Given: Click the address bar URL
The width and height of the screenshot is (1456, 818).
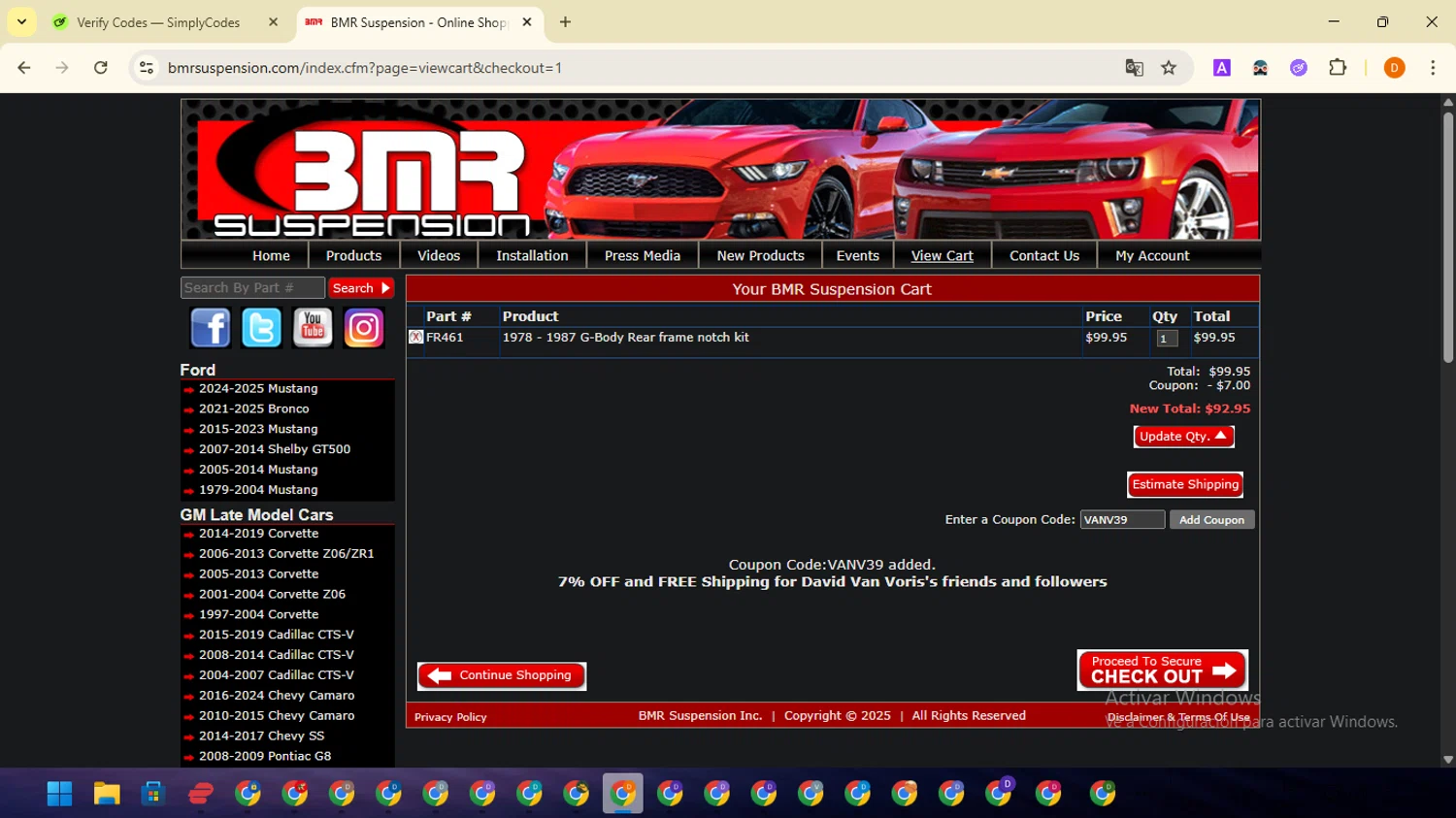Looking at the screenshot, I should (x=365, y=68).
